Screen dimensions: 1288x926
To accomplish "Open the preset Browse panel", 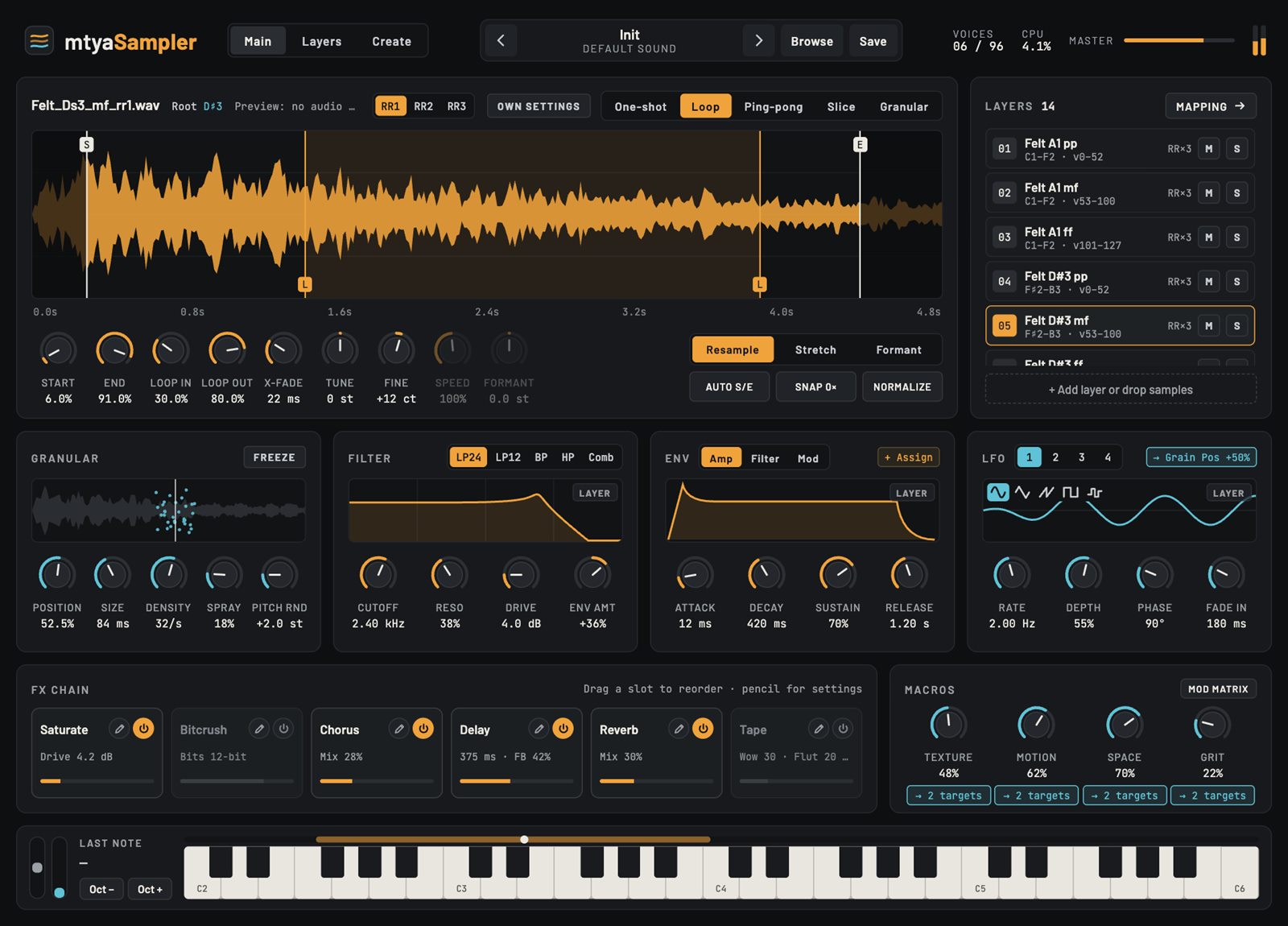I will pos(811,41).
